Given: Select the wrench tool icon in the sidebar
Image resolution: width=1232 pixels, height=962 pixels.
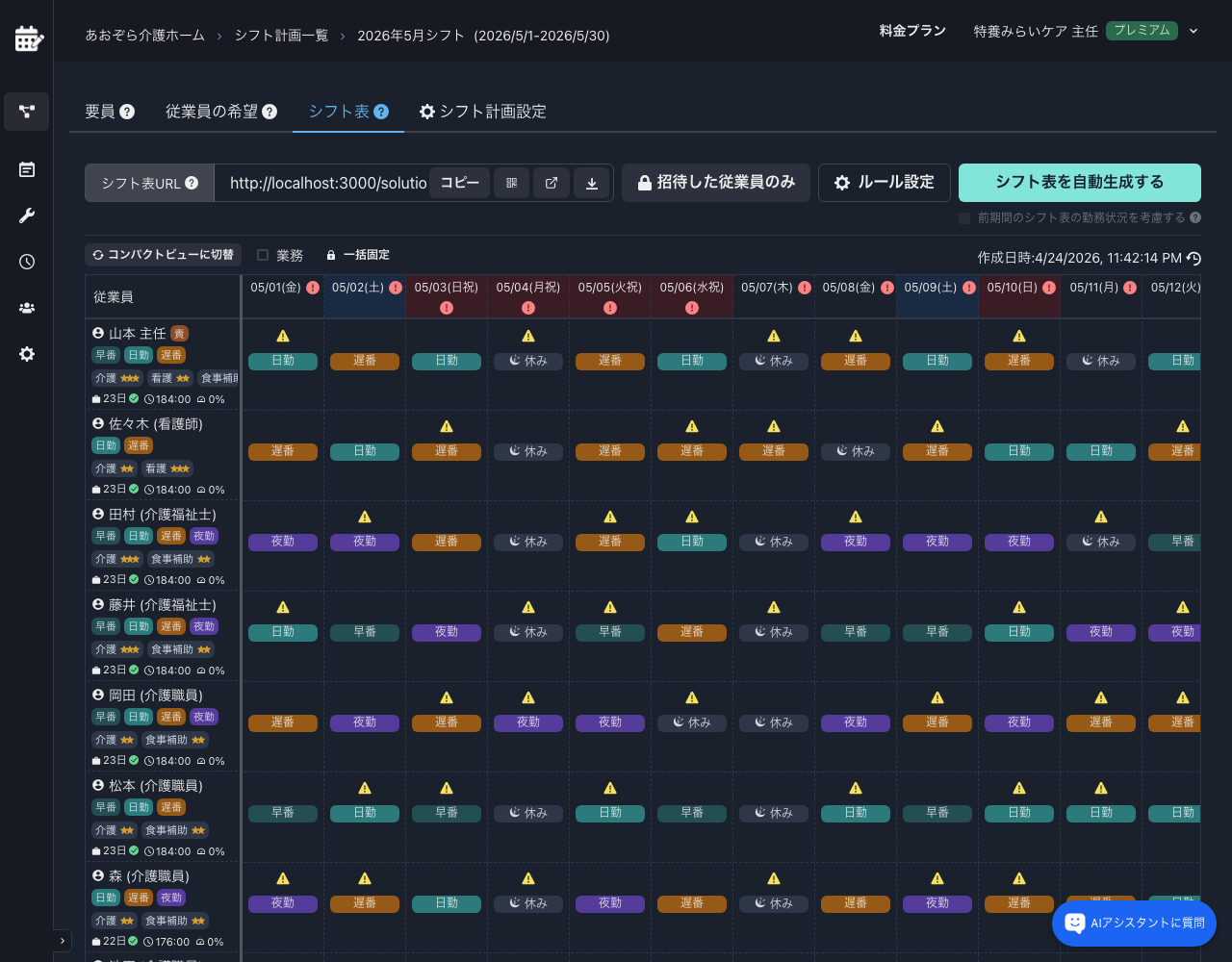Looking at the screenshot, I should click(26, 215).
